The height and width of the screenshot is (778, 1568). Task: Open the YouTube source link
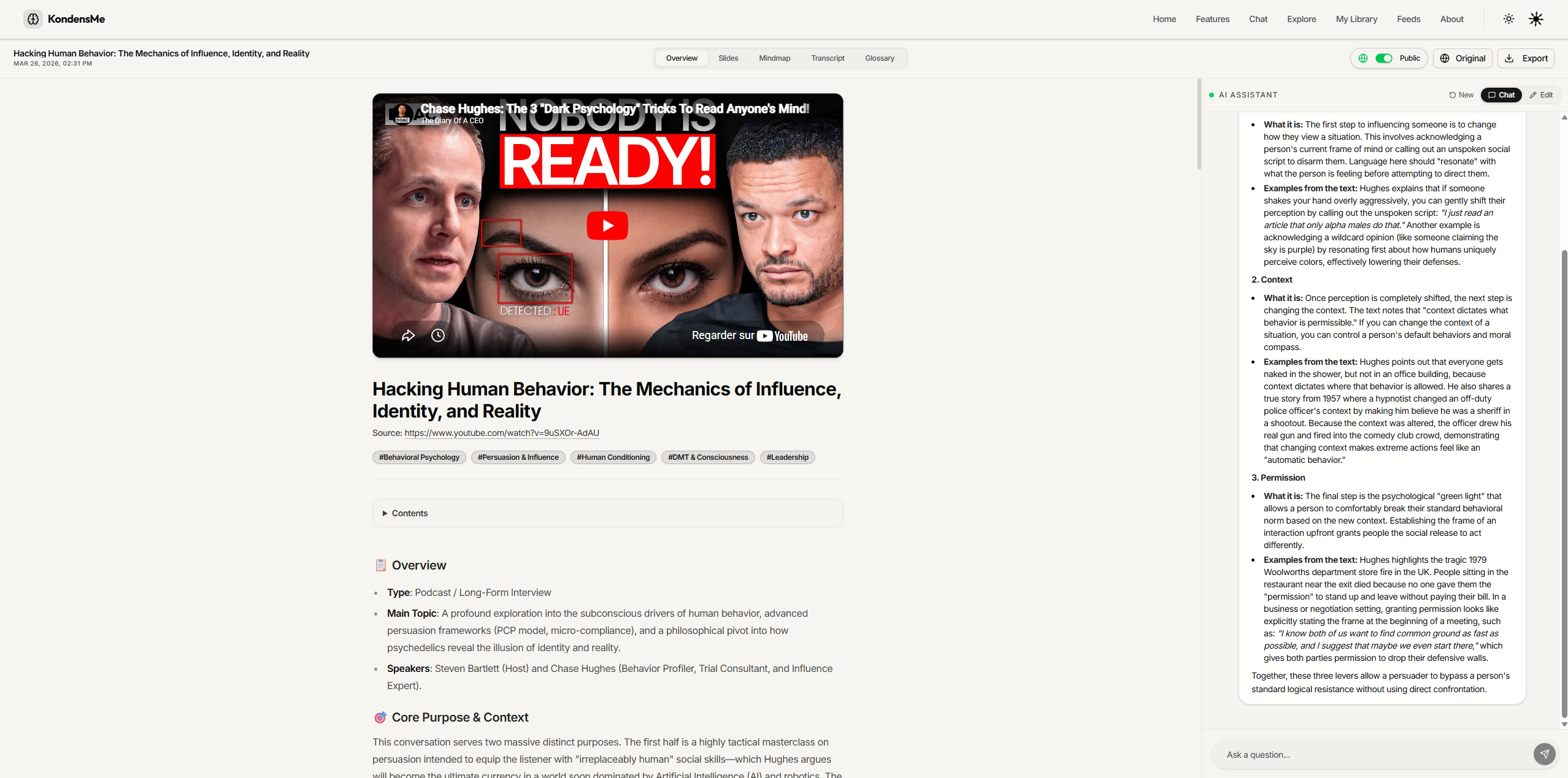coord(501,433)
